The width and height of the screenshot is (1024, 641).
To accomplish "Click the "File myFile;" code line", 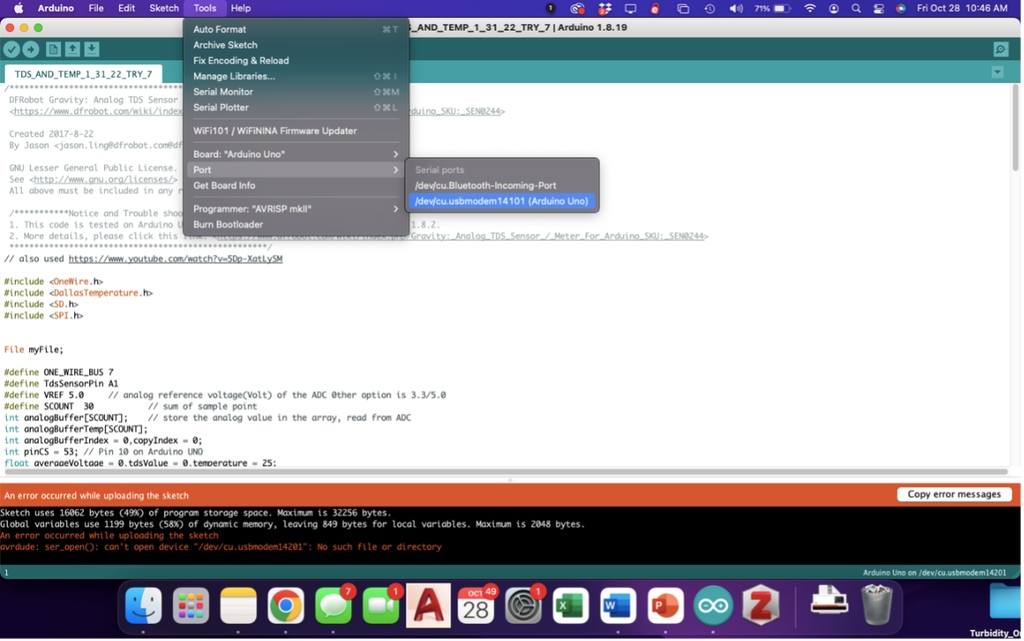I will (x=34, y=350).
